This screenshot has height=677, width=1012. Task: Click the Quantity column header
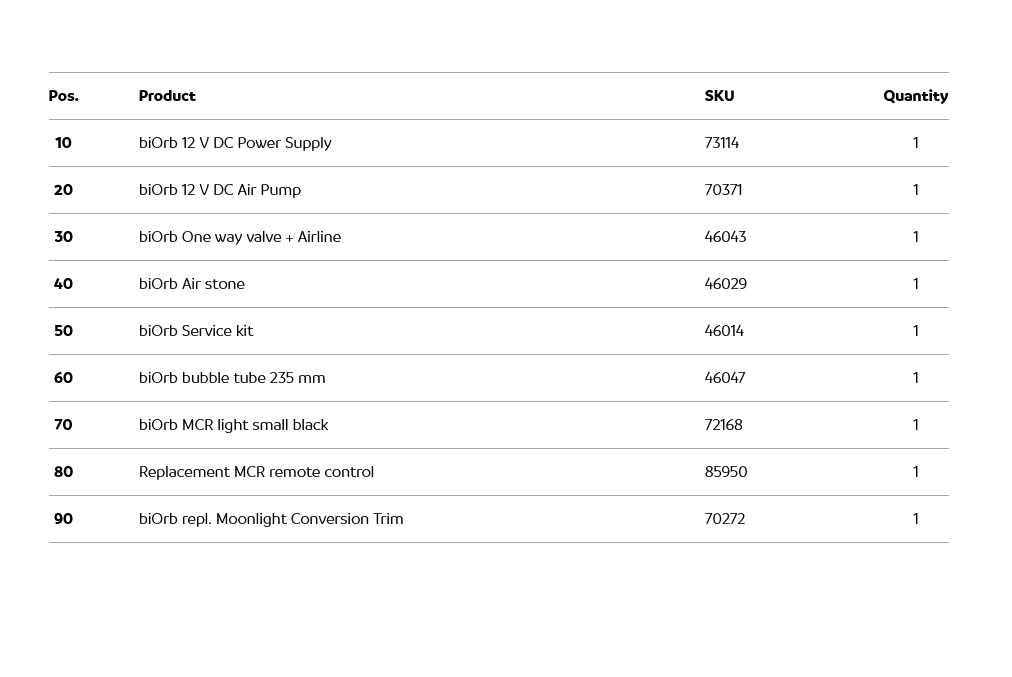point(915,96)
